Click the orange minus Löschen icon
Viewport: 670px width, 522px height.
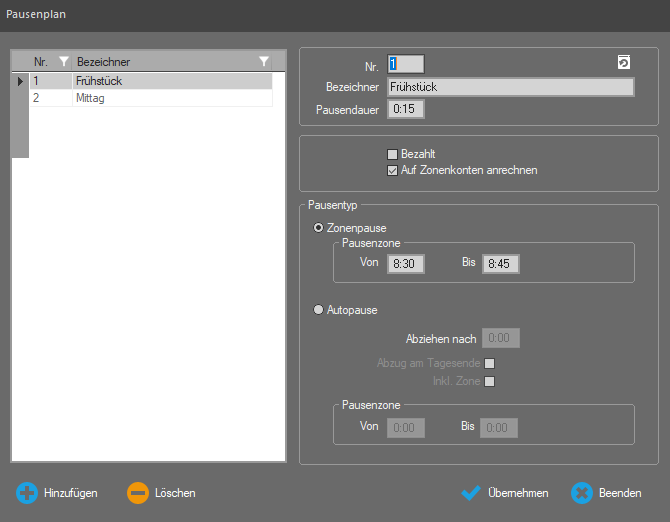coord(138,493)
